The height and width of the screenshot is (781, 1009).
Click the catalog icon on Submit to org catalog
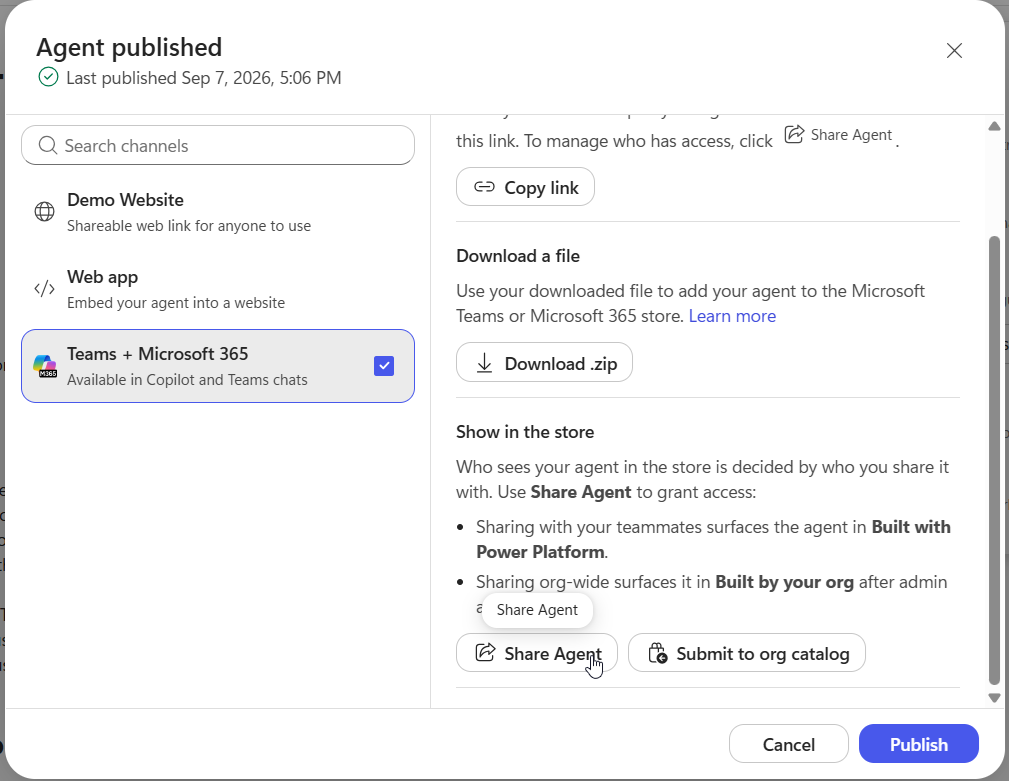click(657, 653)
